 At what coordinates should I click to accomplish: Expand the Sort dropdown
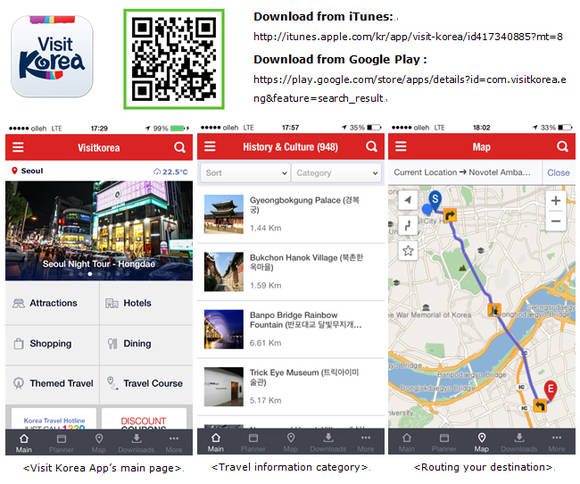pyautogui.click(x=245, y=173)
